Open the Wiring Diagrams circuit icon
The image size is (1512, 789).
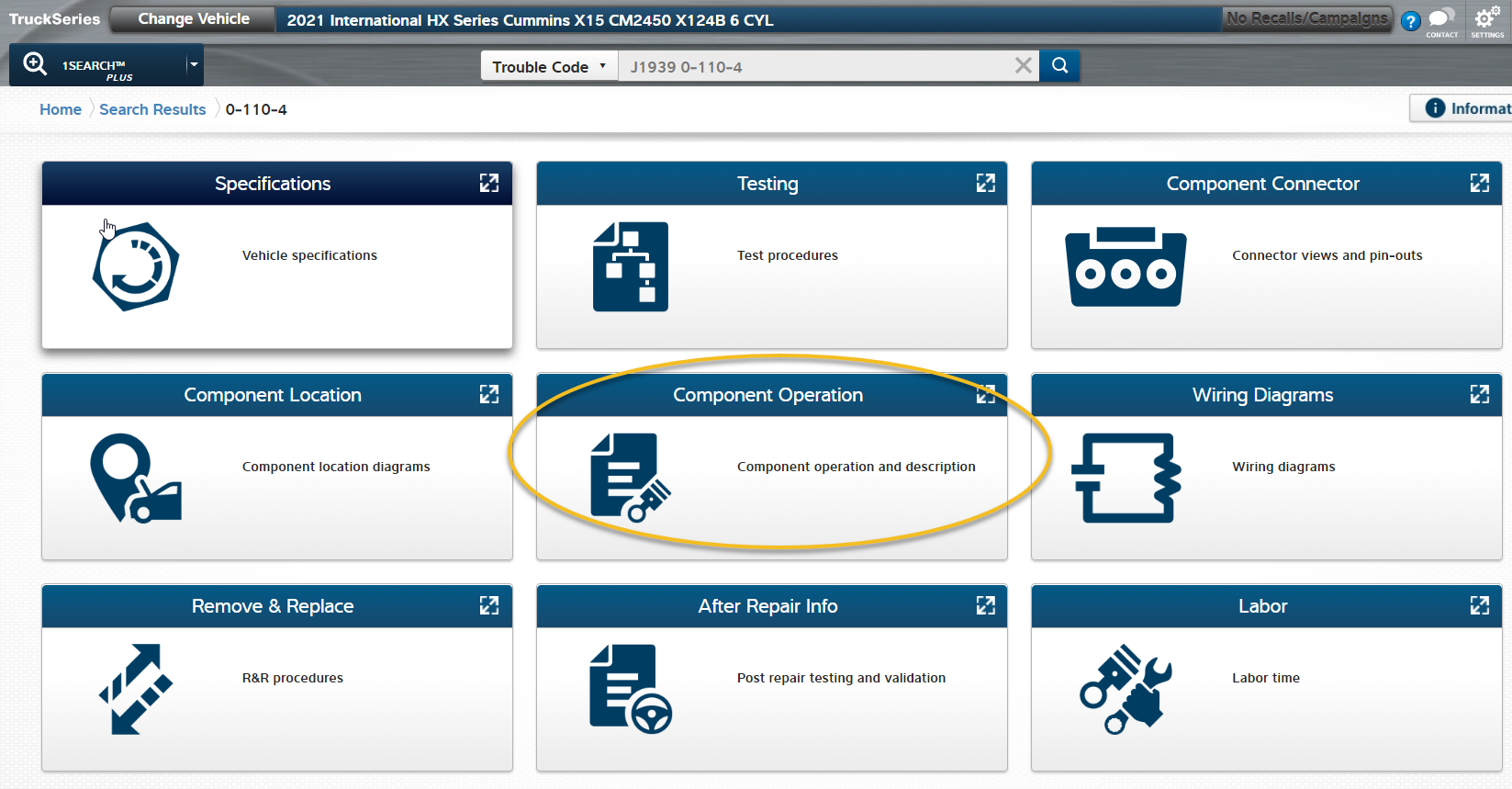click(x=1126, y=478)
